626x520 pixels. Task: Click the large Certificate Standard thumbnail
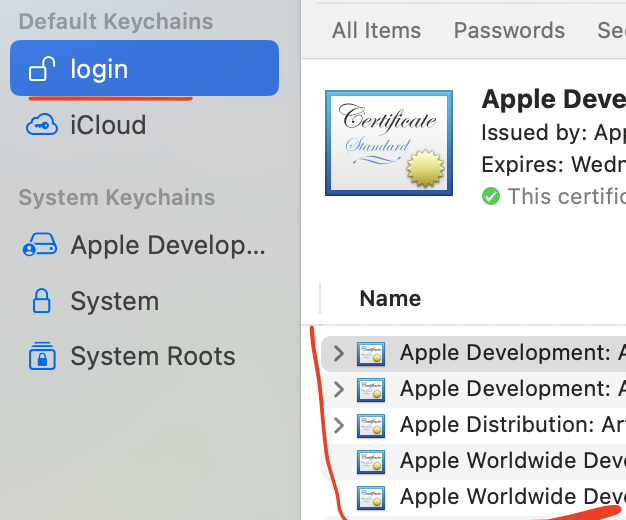click(389, 143)
